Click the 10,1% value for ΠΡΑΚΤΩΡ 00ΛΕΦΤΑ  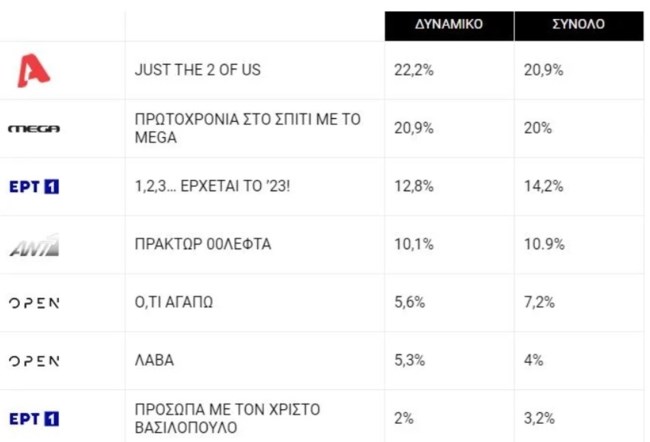[x=414, y=244]
